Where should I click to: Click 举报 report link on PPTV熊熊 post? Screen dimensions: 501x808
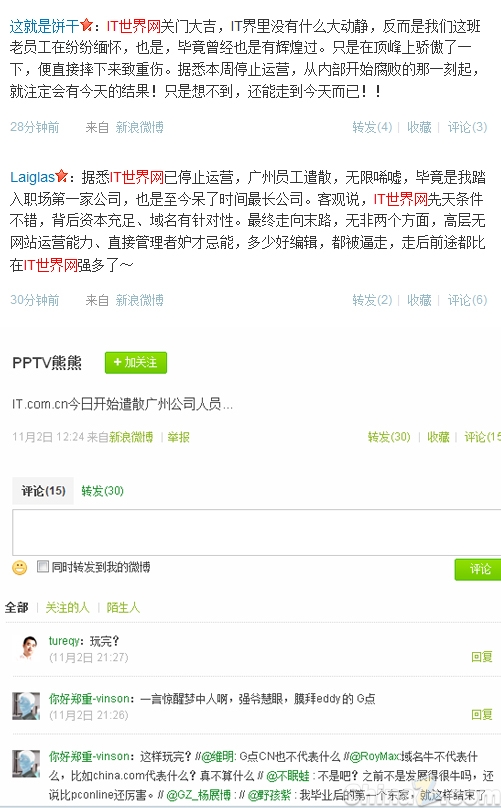178,437
